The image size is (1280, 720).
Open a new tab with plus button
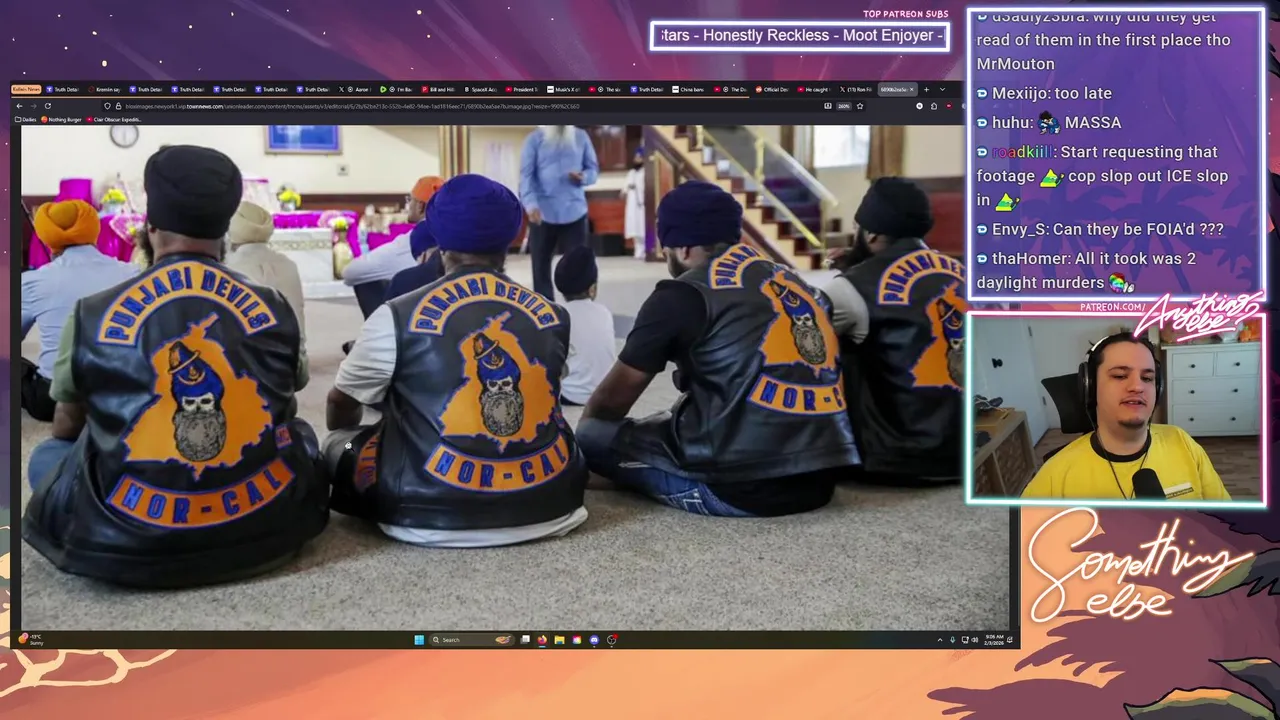pos(926,89)
